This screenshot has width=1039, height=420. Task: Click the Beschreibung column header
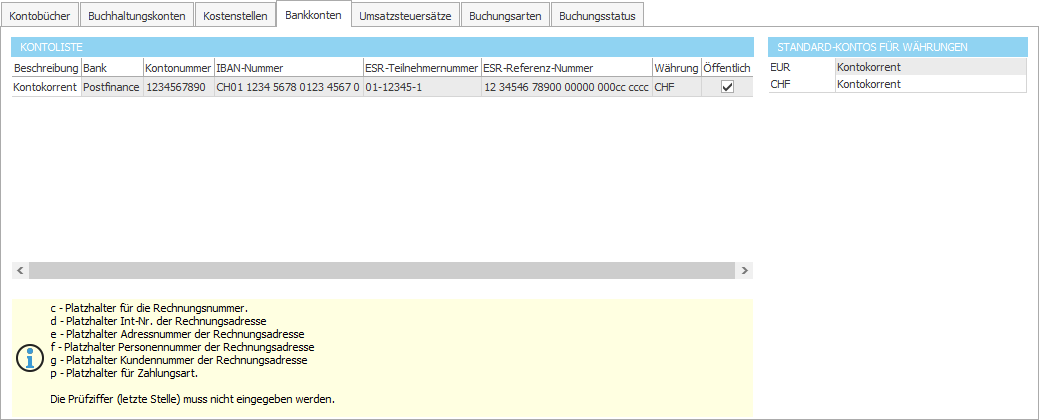[45, 68]
